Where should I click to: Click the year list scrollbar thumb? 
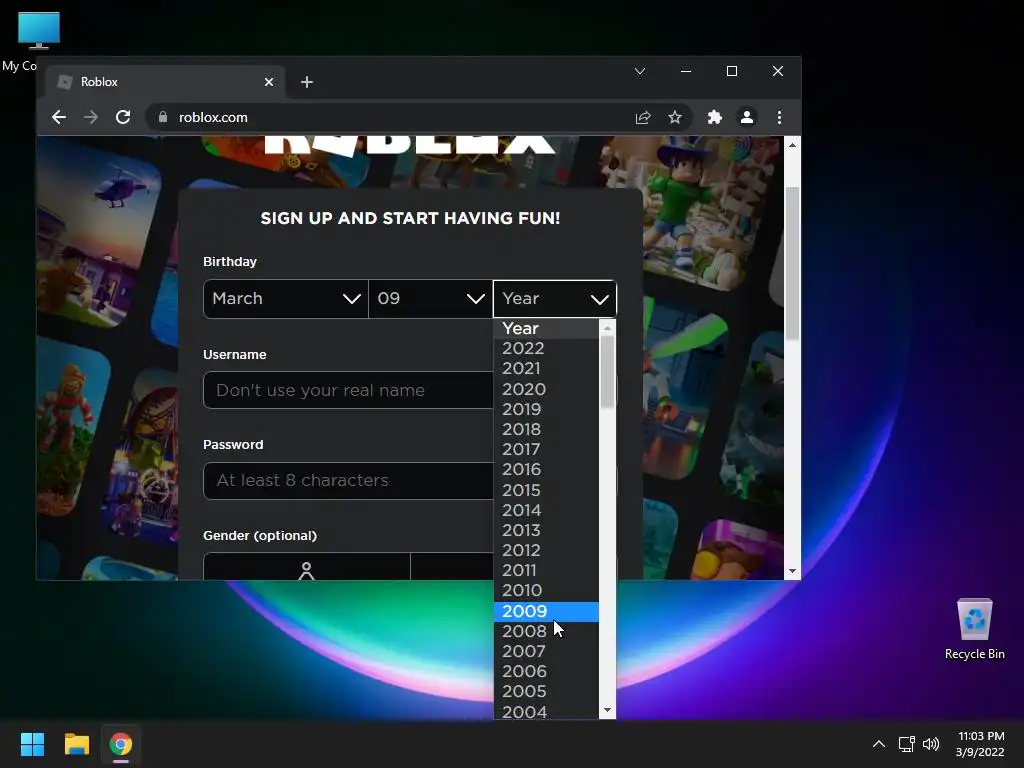(x=607, y=372)
